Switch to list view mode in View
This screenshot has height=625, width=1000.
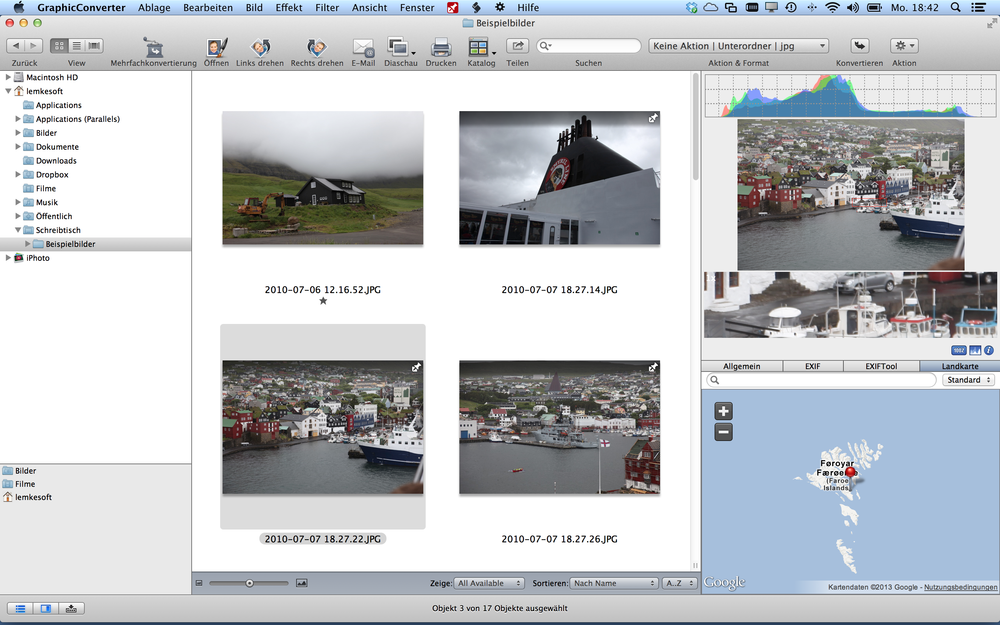pyautogui.click(x=77, y=46)
